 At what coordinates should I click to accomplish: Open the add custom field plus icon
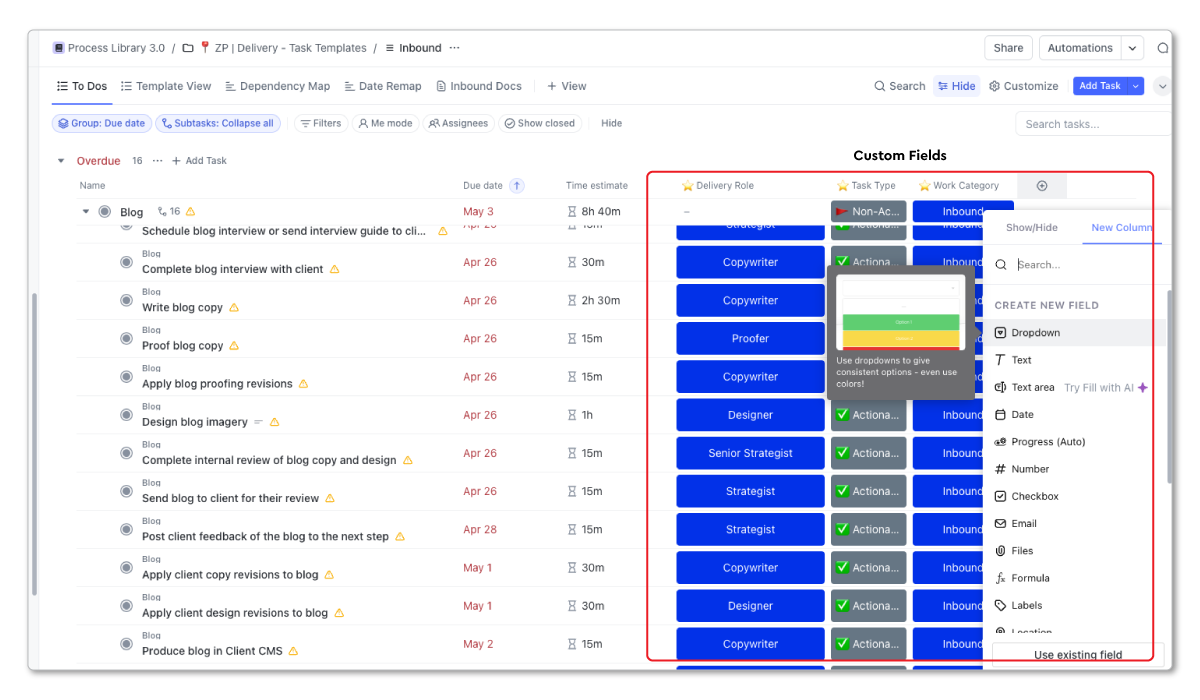[x=1042, y=185]
